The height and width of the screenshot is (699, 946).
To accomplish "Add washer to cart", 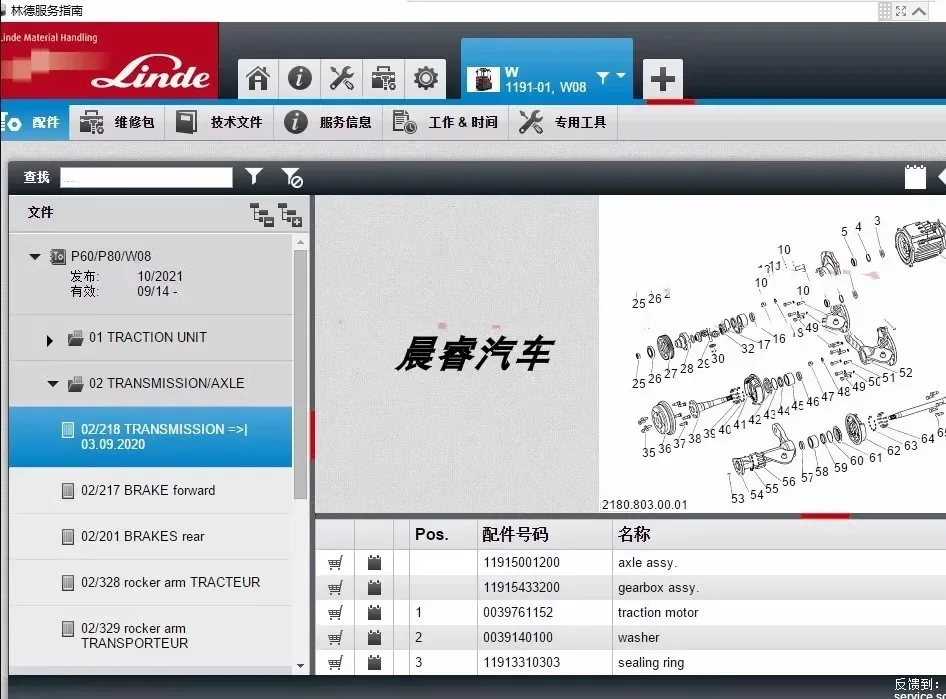I will click(335, 637).
